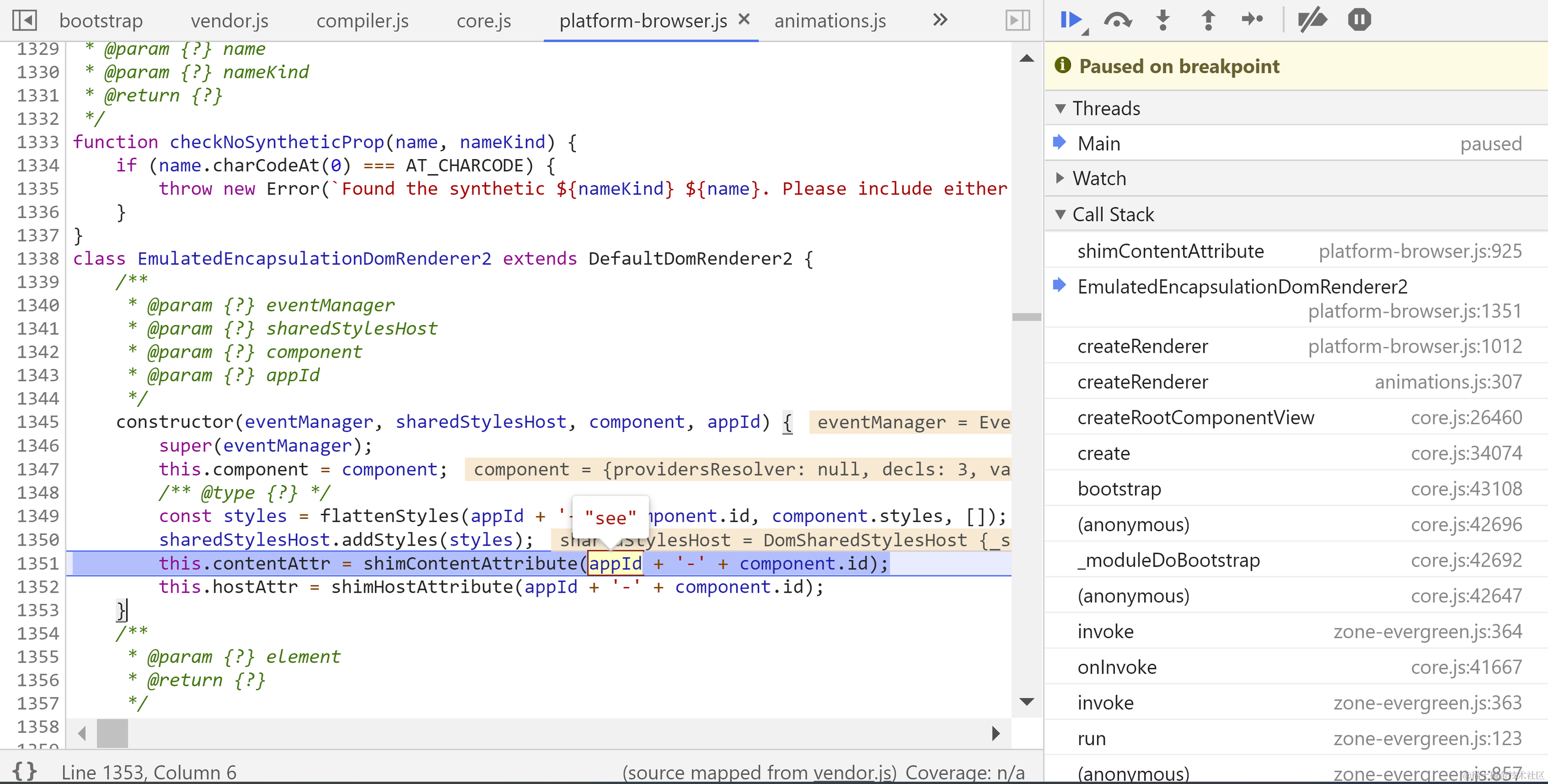Resume script execution

1070,20
